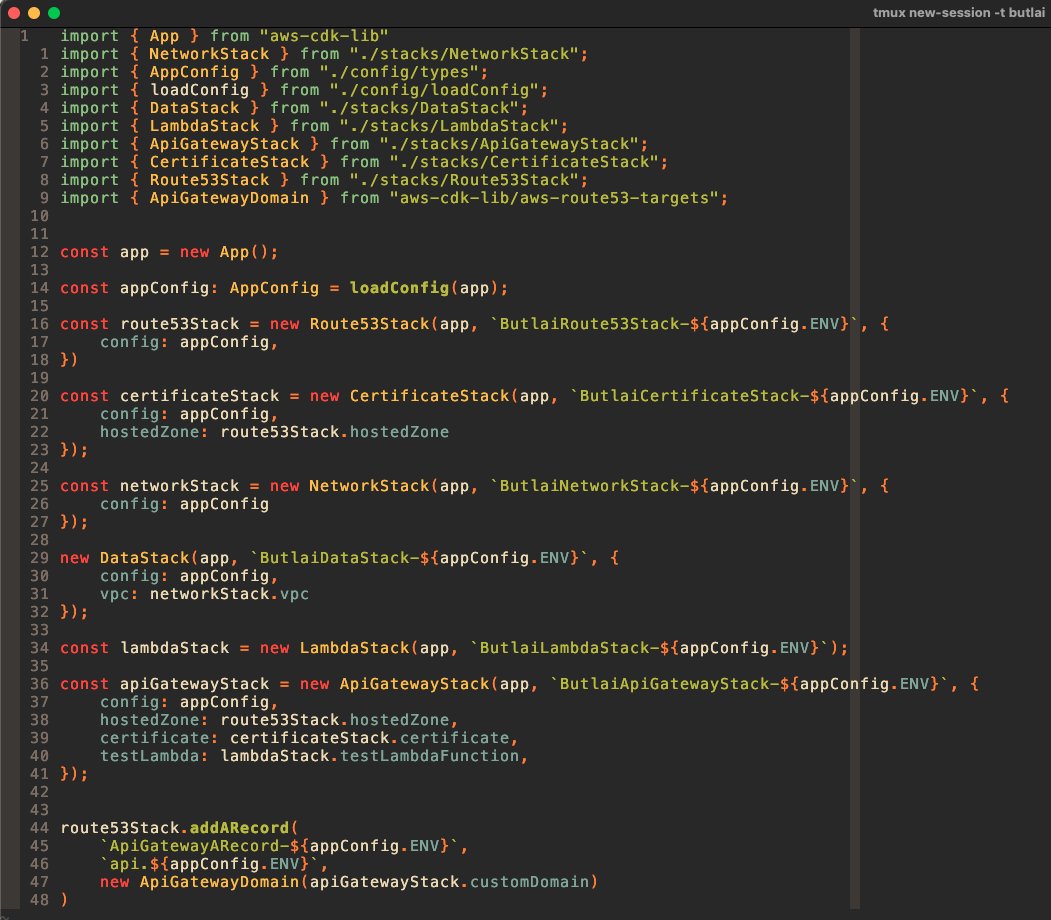
Task: Click 'vpc: networkStack.vpc' on line 31
Action: (204, 594)
